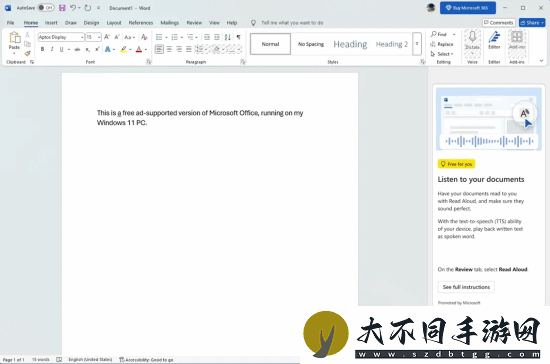The height and width of the screenshot is (364, 550).
Task: Open Change Case Aa dropdown
Action: pyautogui.click(x=130, y=37)
